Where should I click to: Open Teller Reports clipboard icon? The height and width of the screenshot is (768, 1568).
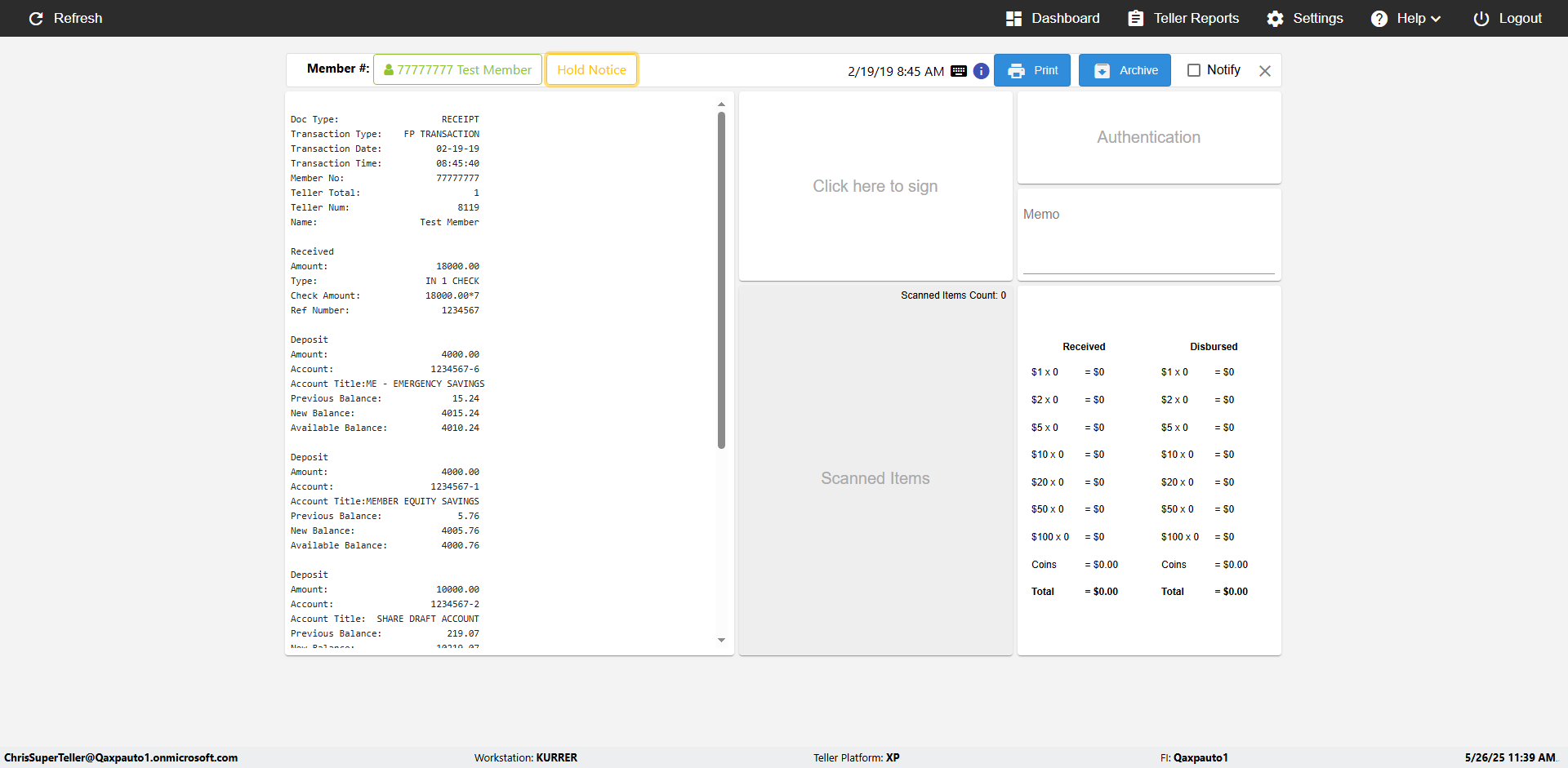(1135, 18)
